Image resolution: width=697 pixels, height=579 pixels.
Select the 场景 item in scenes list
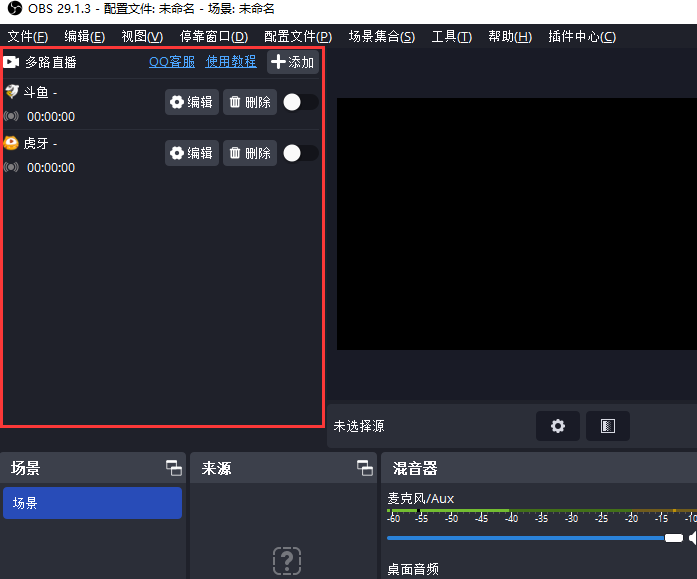[x=92, y=503]
